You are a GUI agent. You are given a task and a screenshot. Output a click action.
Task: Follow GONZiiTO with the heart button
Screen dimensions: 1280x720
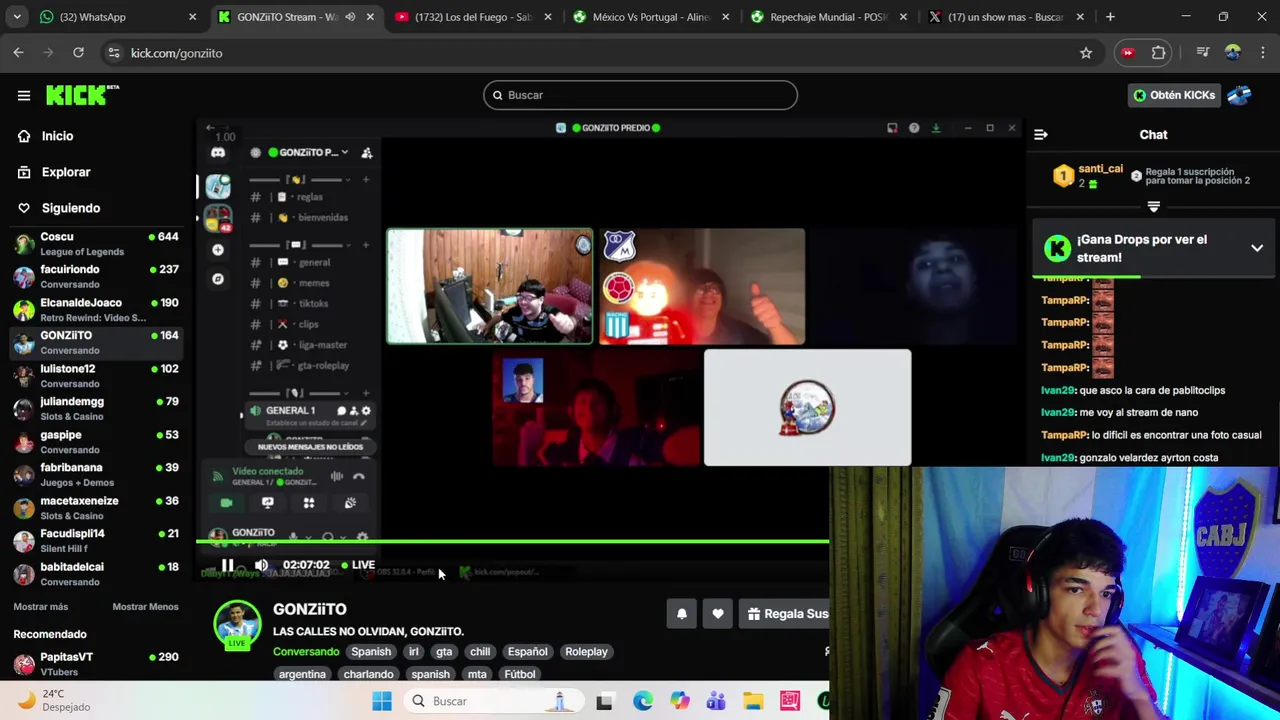point(718,614)
